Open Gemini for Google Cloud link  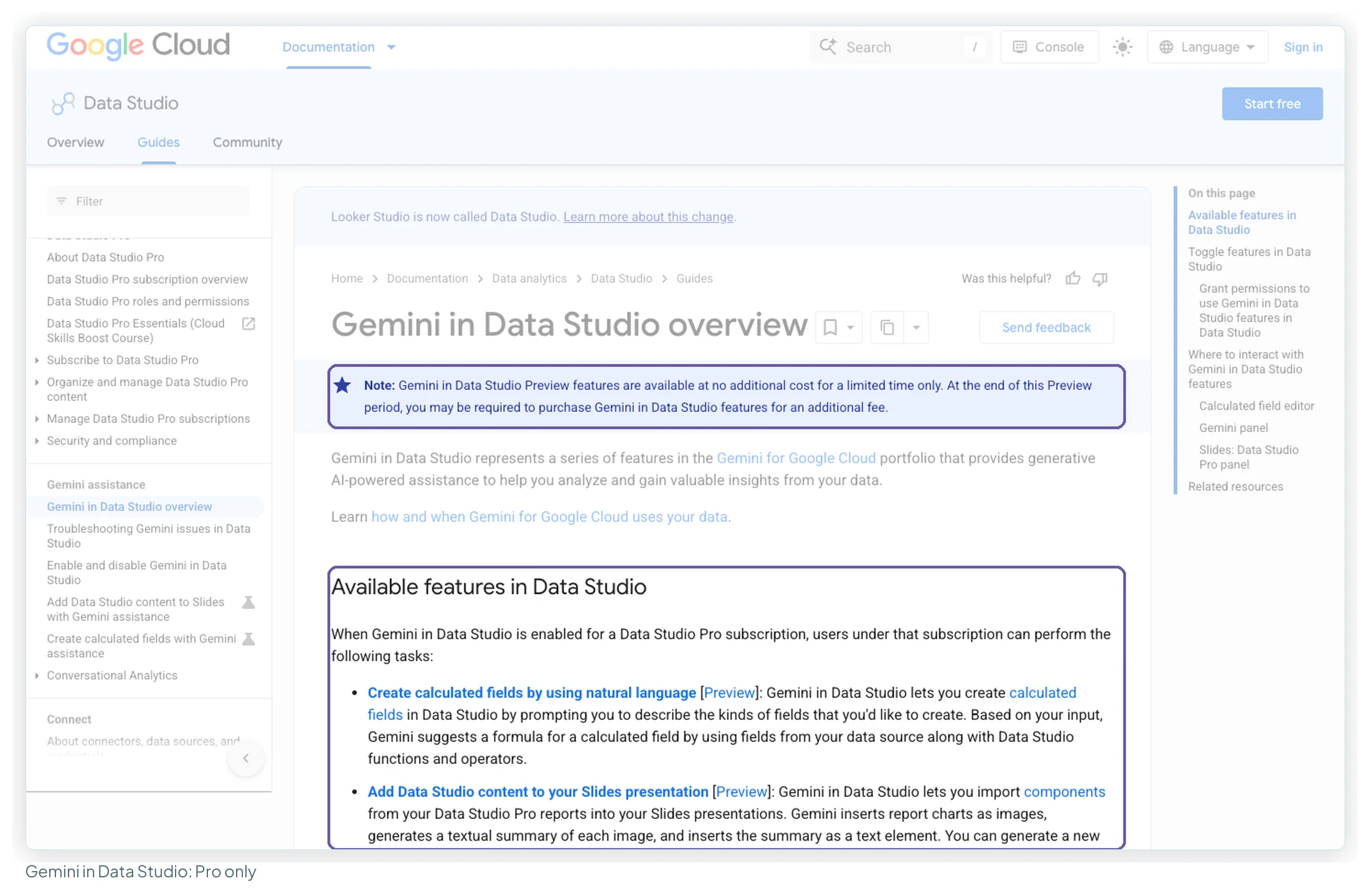tap(796, 458)
